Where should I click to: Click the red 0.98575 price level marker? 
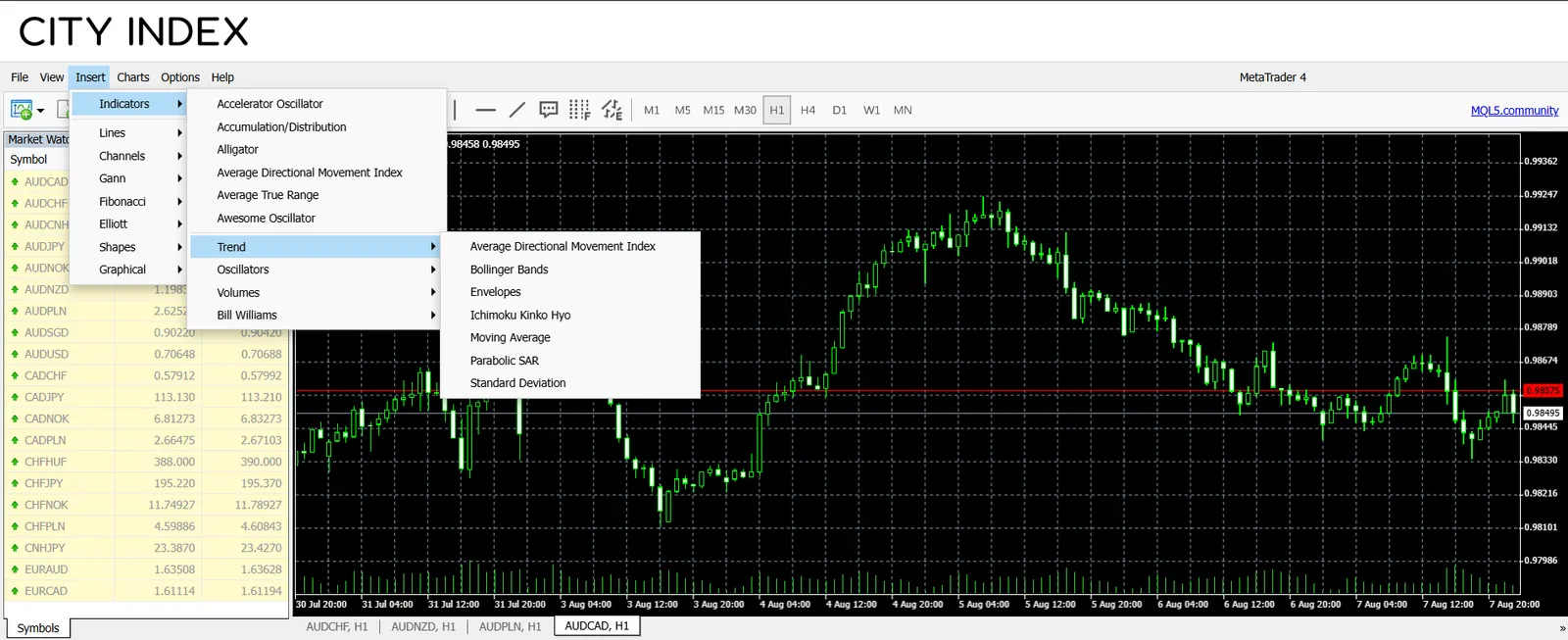coord(1543,390)
